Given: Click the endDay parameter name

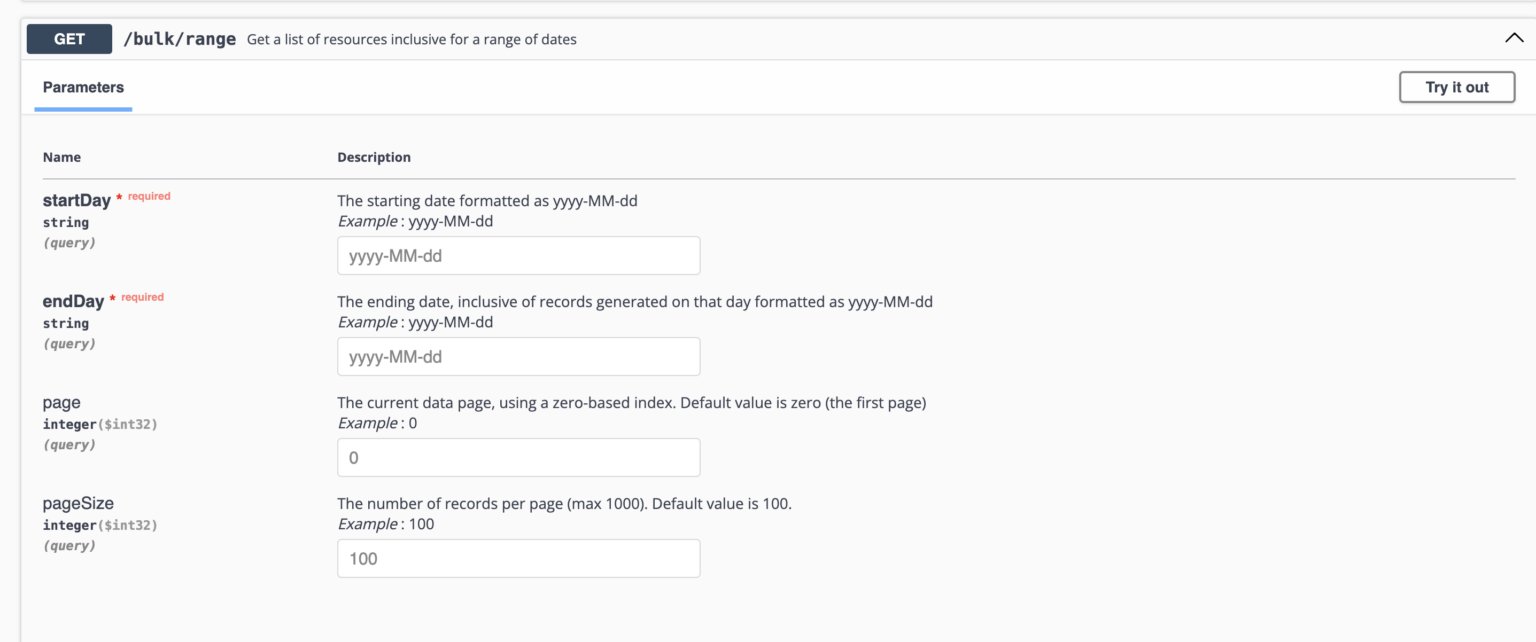Looking at the screenshot, I should tap(73, 302).
